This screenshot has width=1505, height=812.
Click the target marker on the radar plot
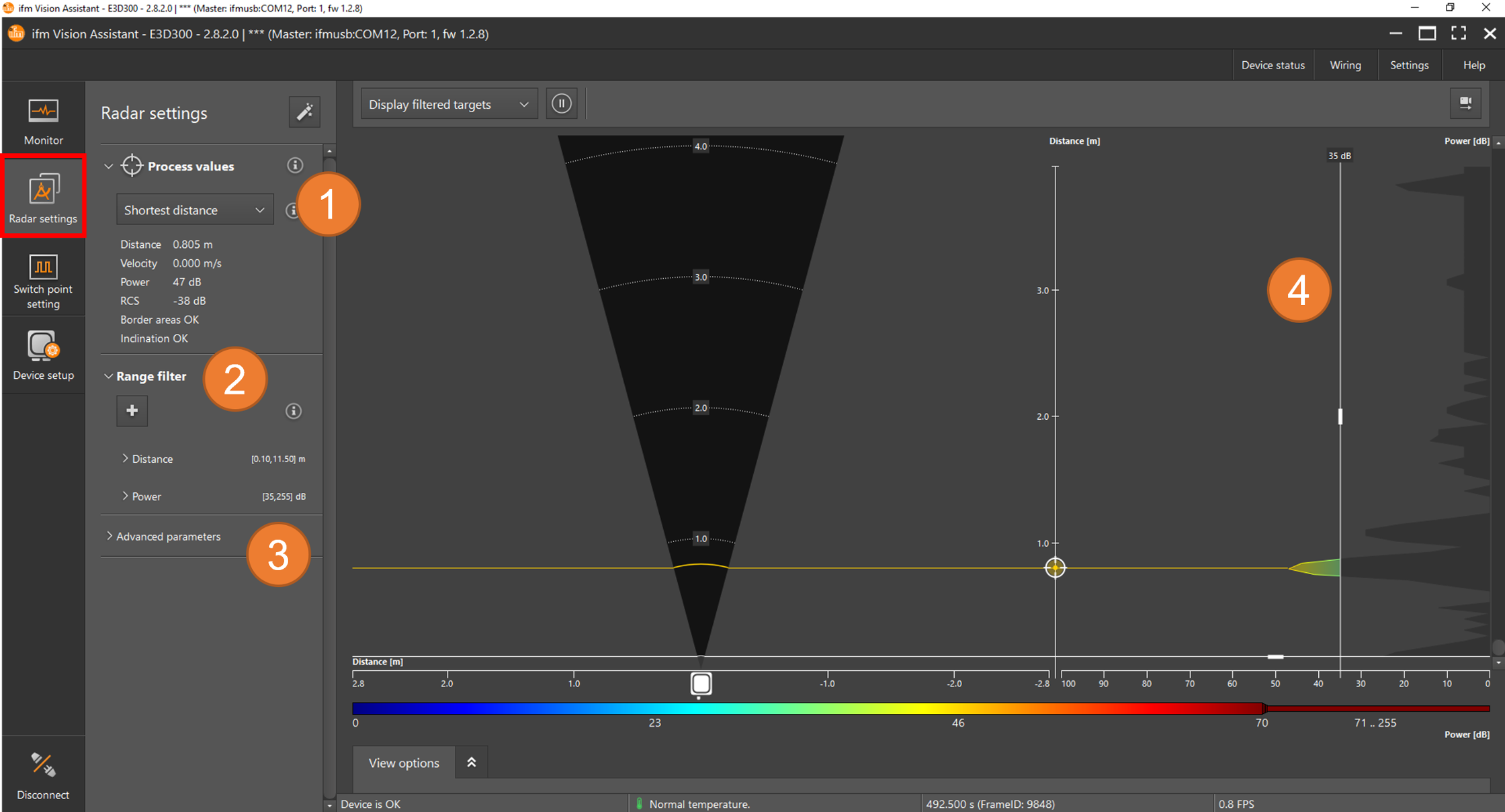click(x=1055, y=568)
